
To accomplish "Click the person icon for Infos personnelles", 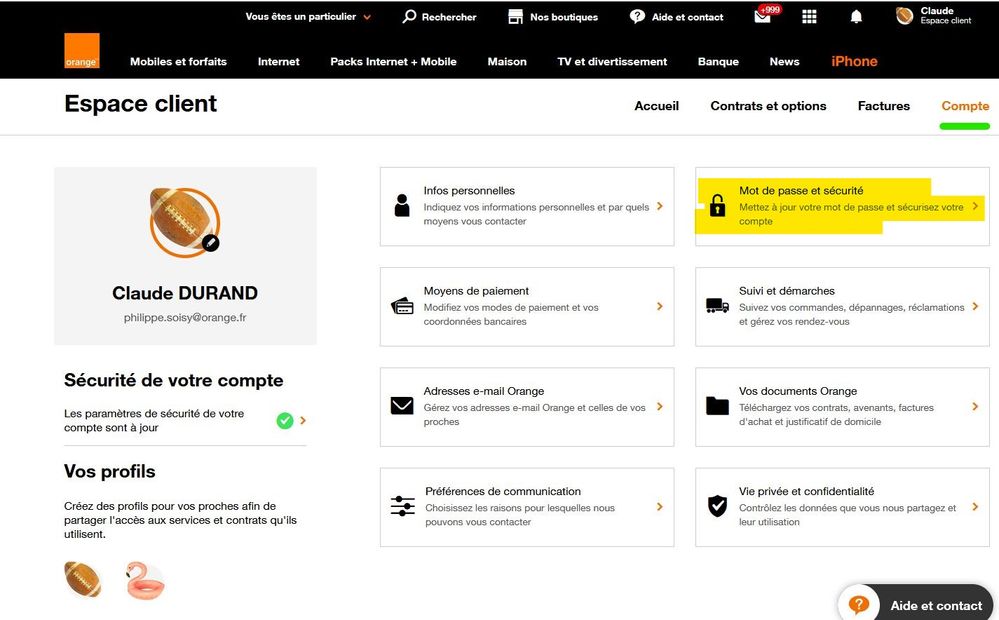I will [402, 206].
